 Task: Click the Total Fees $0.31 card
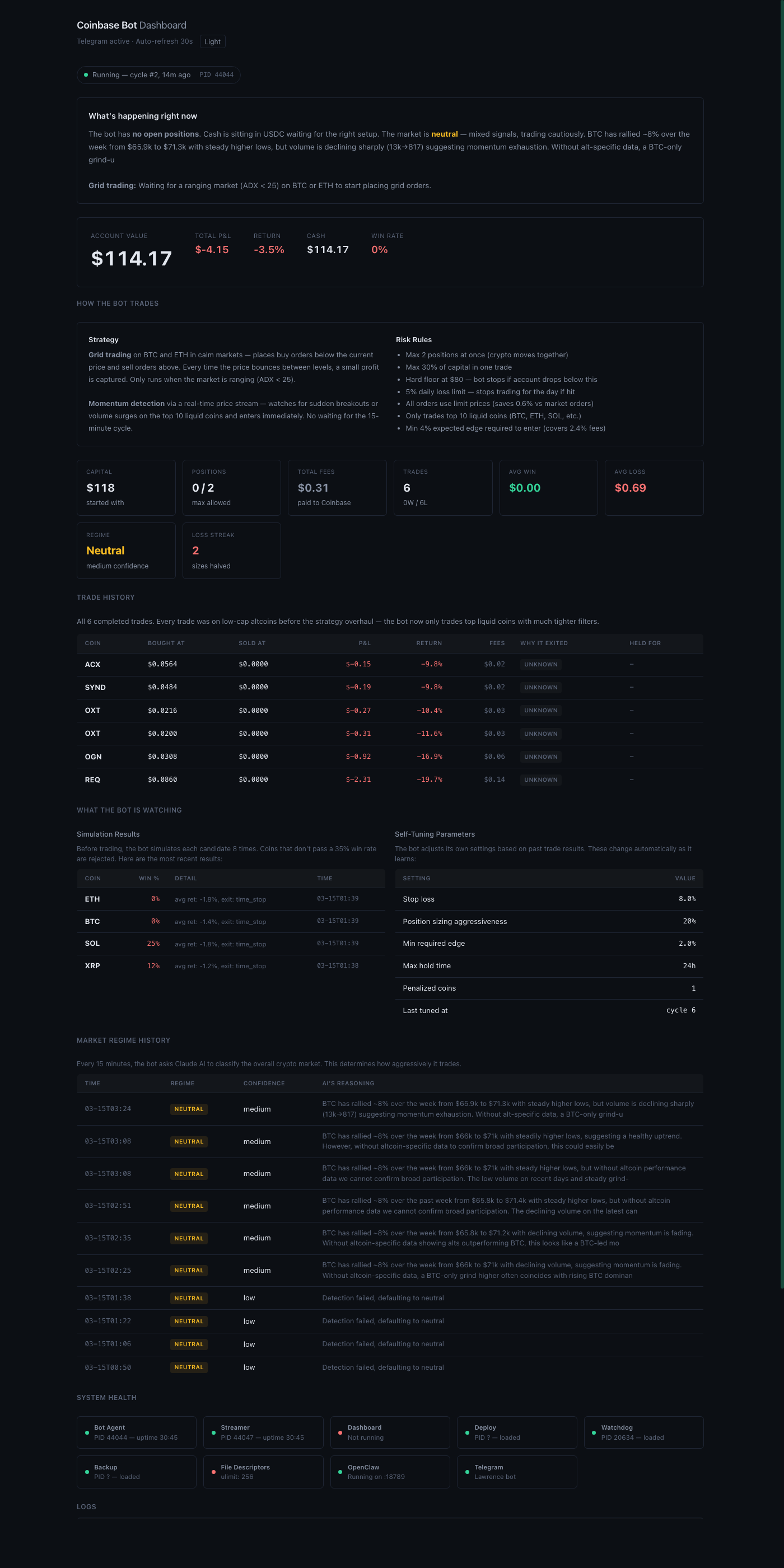pos(337,488)
